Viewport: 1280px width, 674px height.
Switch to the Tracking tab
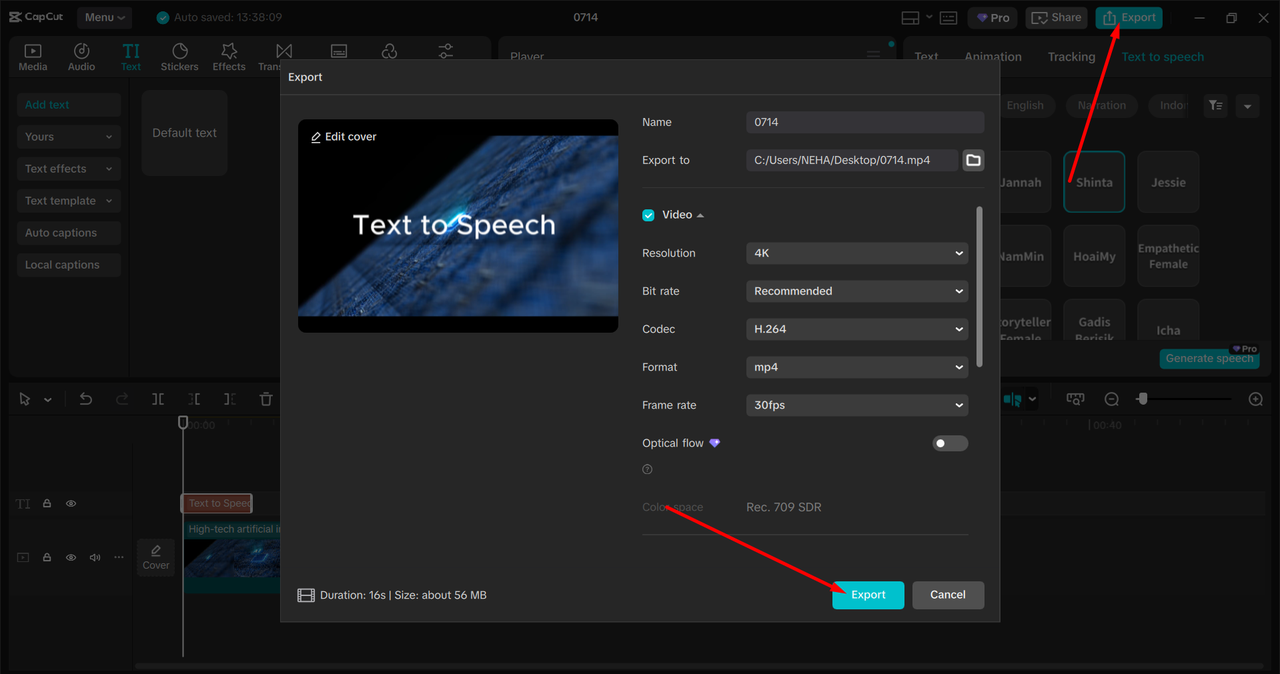tap(1071, 57)
